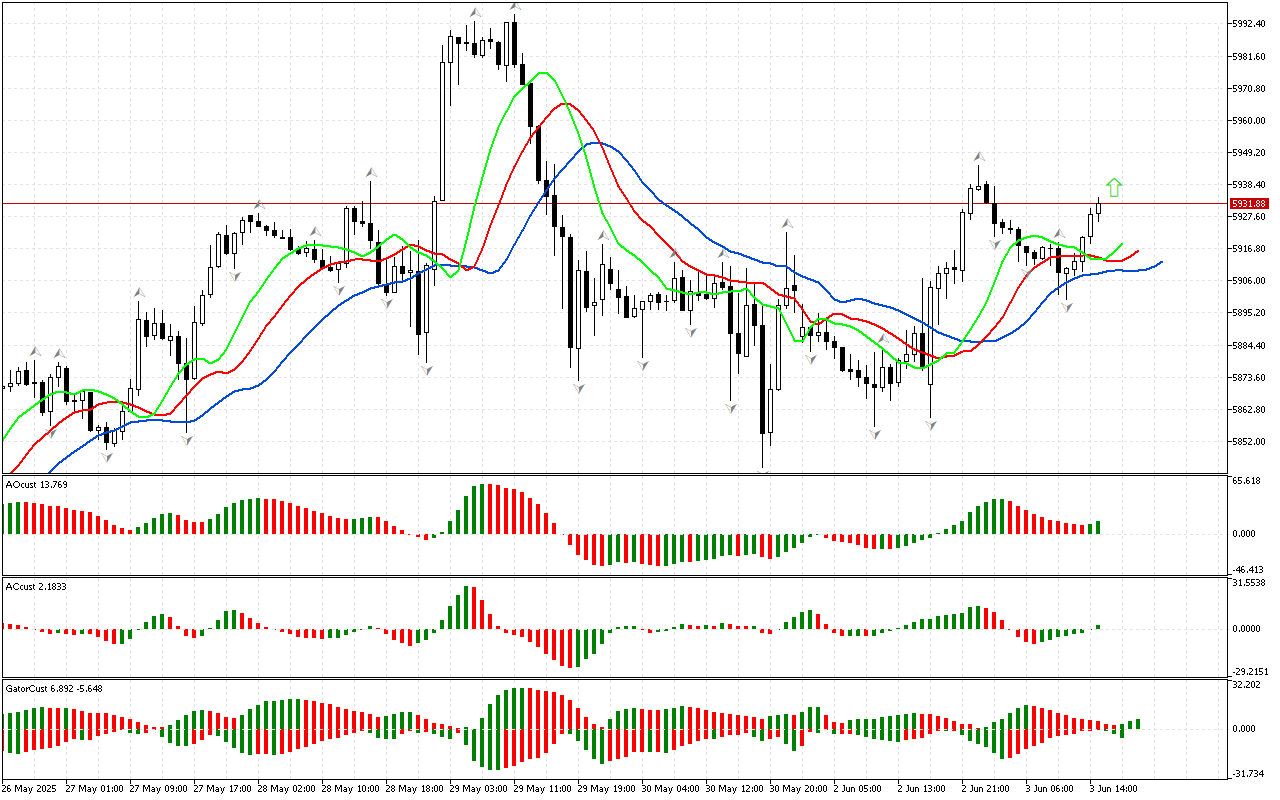The image size is (1280, 800).
Task: Click the 65.618 value on the AO scale
Action: click(x=1246, y=481)
